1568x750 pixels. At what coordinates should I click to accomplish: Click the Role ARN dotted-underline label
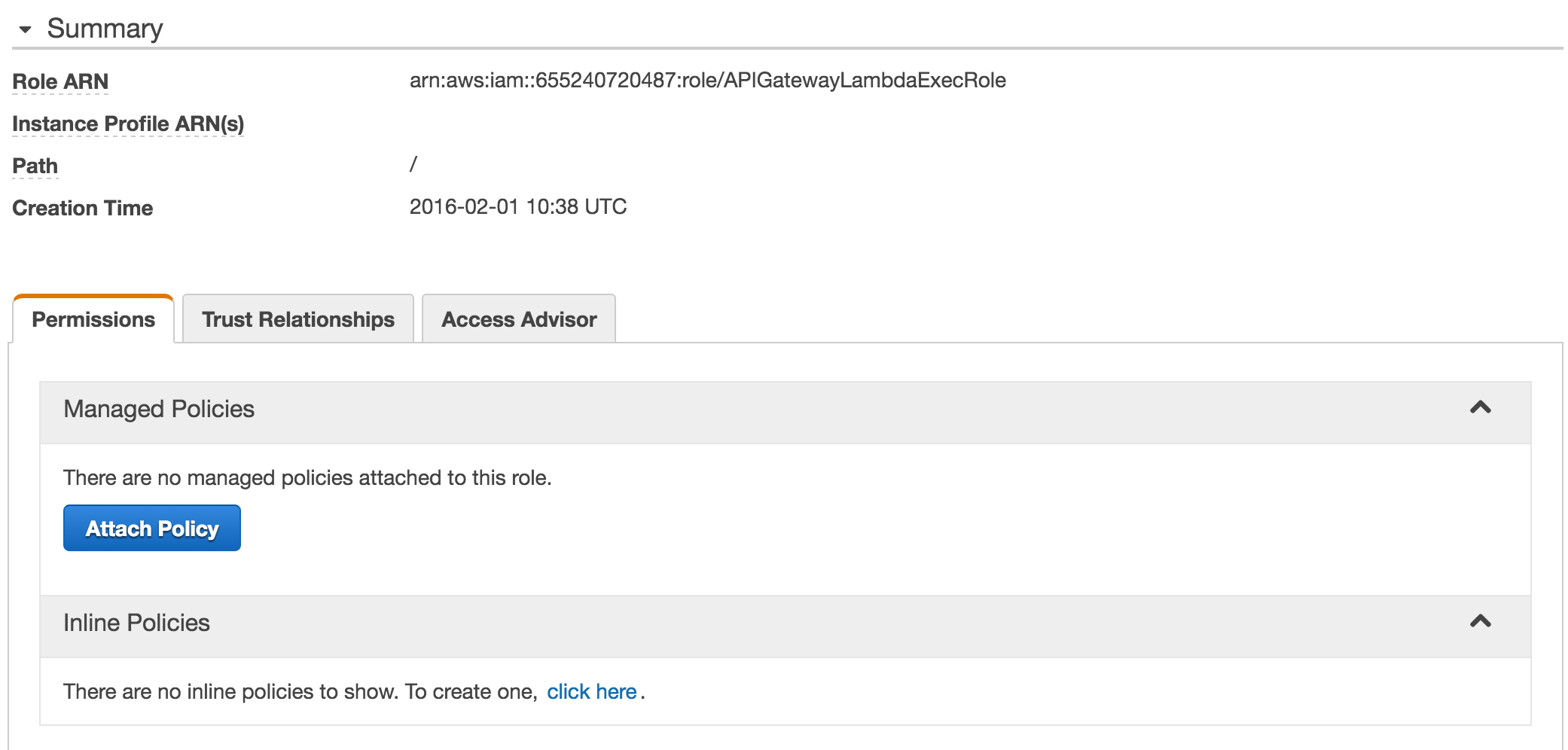click(59, 81)
